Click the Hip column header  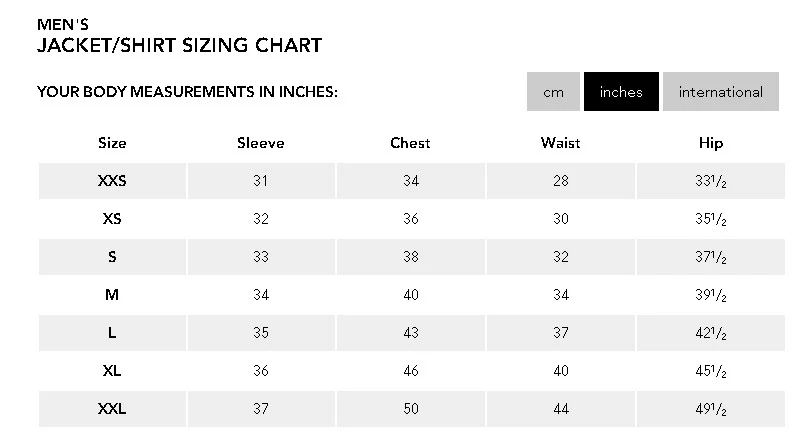pyautogui.click(x=711, y=143)
